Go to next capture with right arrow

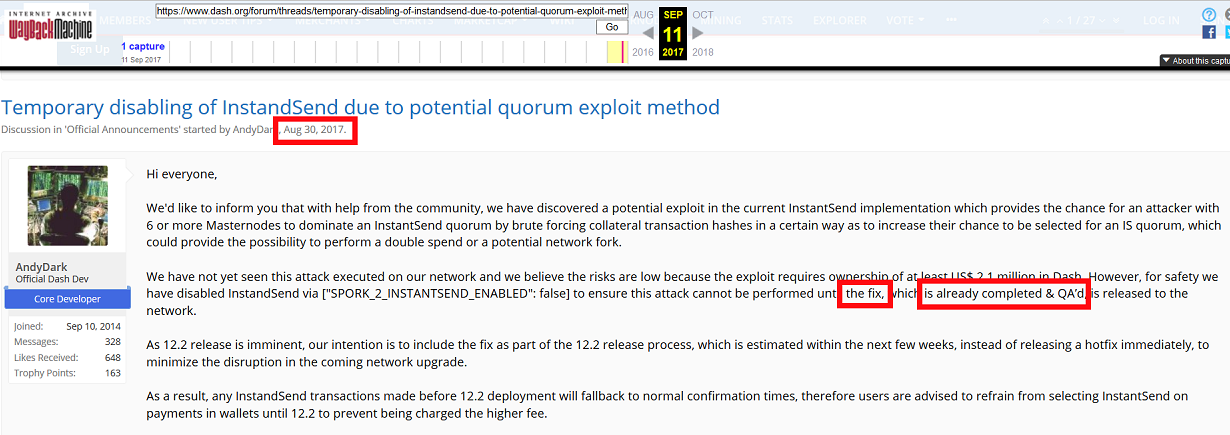pos(698,33)
